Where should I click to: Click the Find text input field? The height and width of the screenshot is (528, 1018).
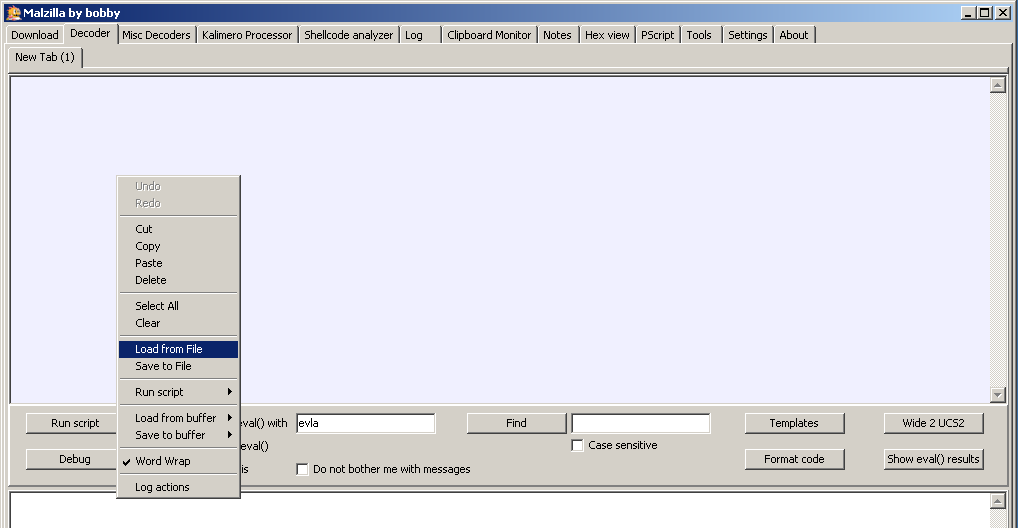640,423
